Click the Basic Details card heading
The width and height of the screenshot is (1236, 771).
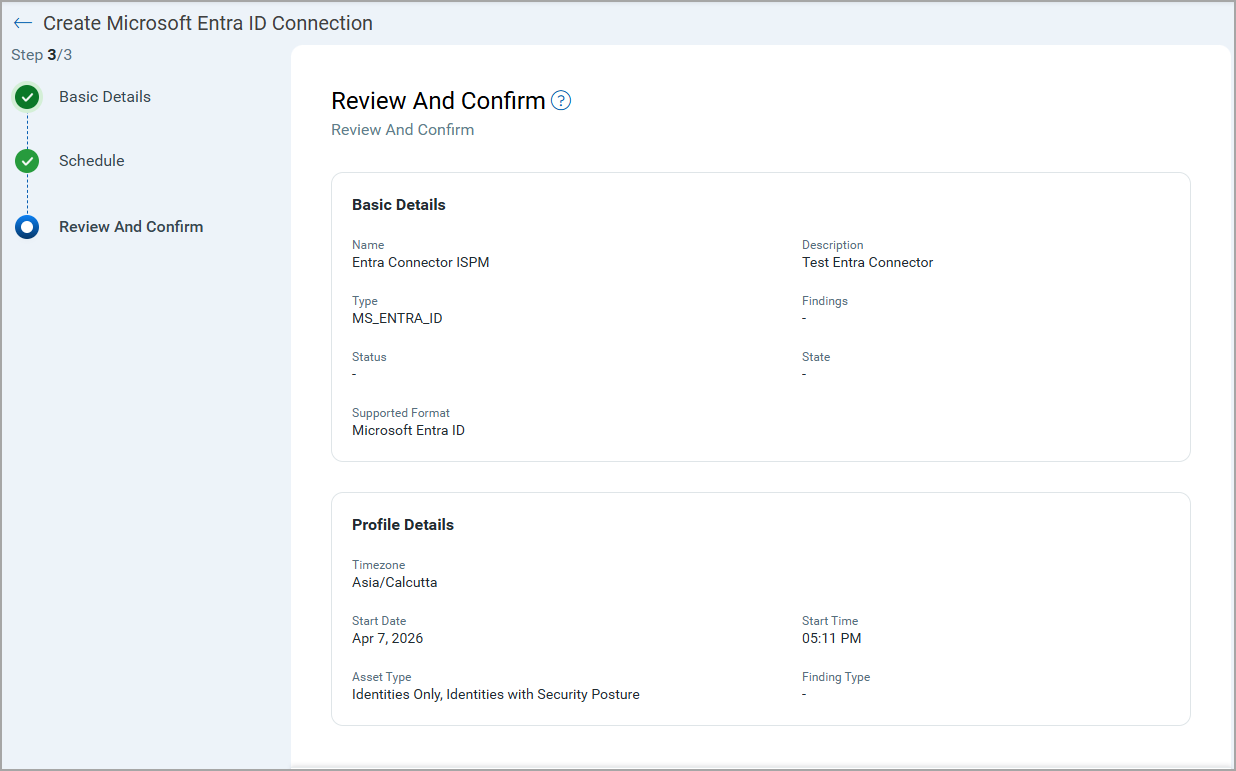tap(399, 205)
